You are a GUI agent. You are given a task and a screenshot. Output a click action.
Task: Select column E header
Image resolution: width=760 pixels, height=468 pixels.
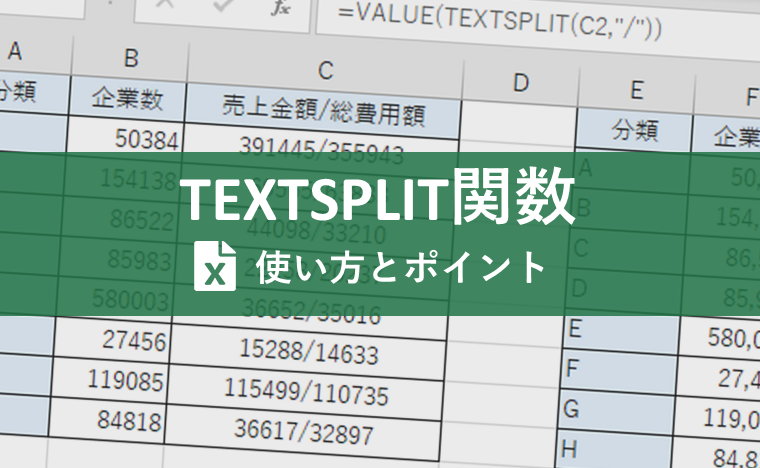pyautogui.click(x=636, y=90)
